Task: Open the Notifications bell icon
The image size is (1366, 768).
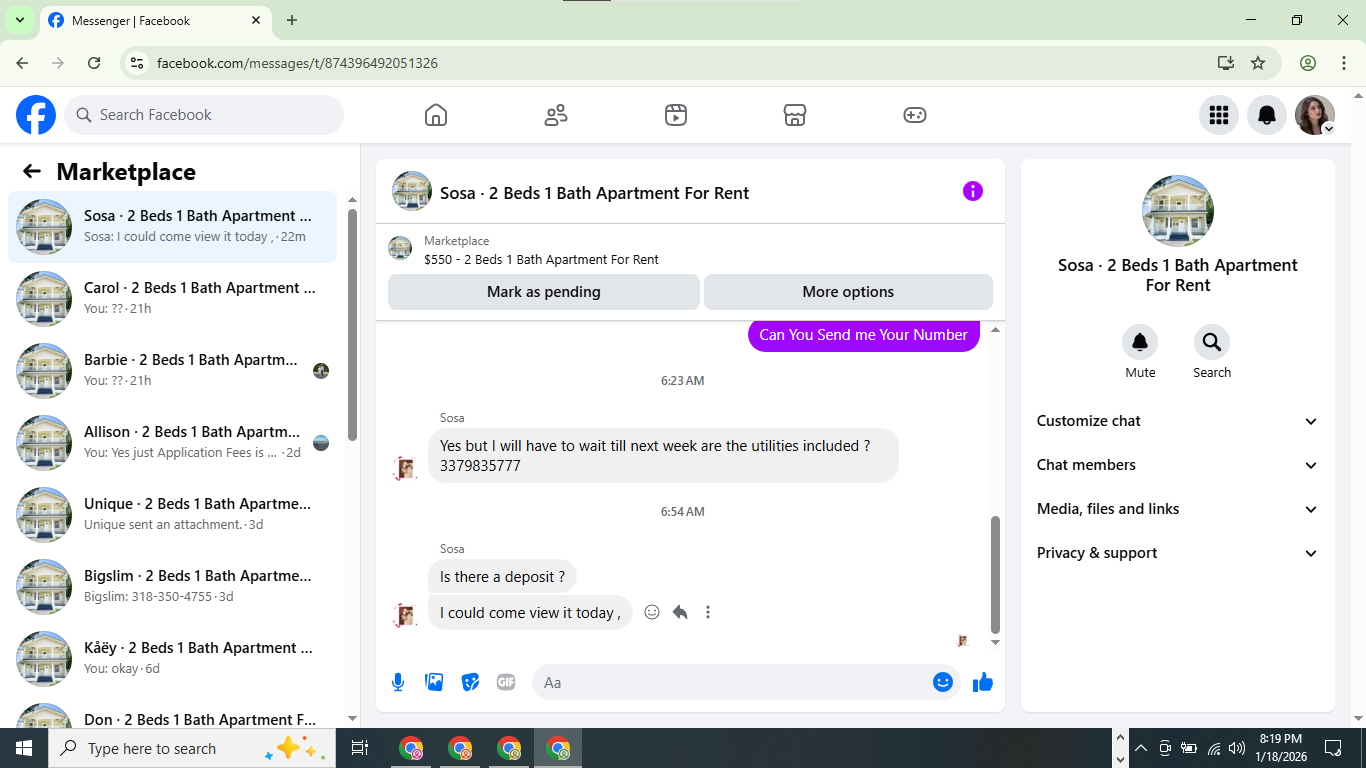Action: (x=1267, y=115)
